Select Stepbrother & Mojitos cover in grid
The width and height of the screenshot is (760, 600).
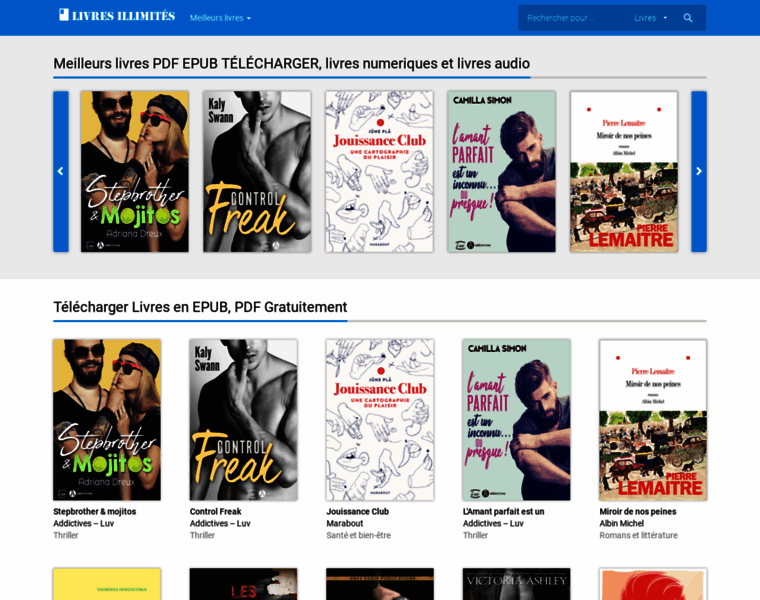pyautogui.click(x=107, y=420)
